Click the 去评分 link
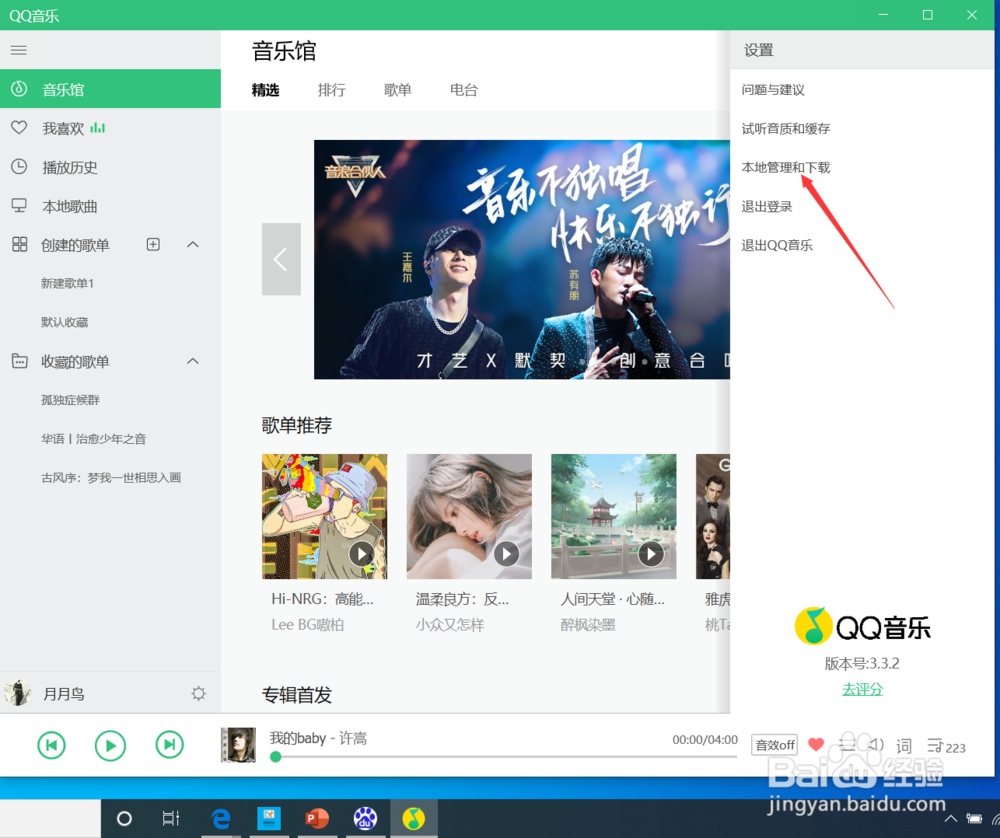1000x838 pixels. (862, 689)
